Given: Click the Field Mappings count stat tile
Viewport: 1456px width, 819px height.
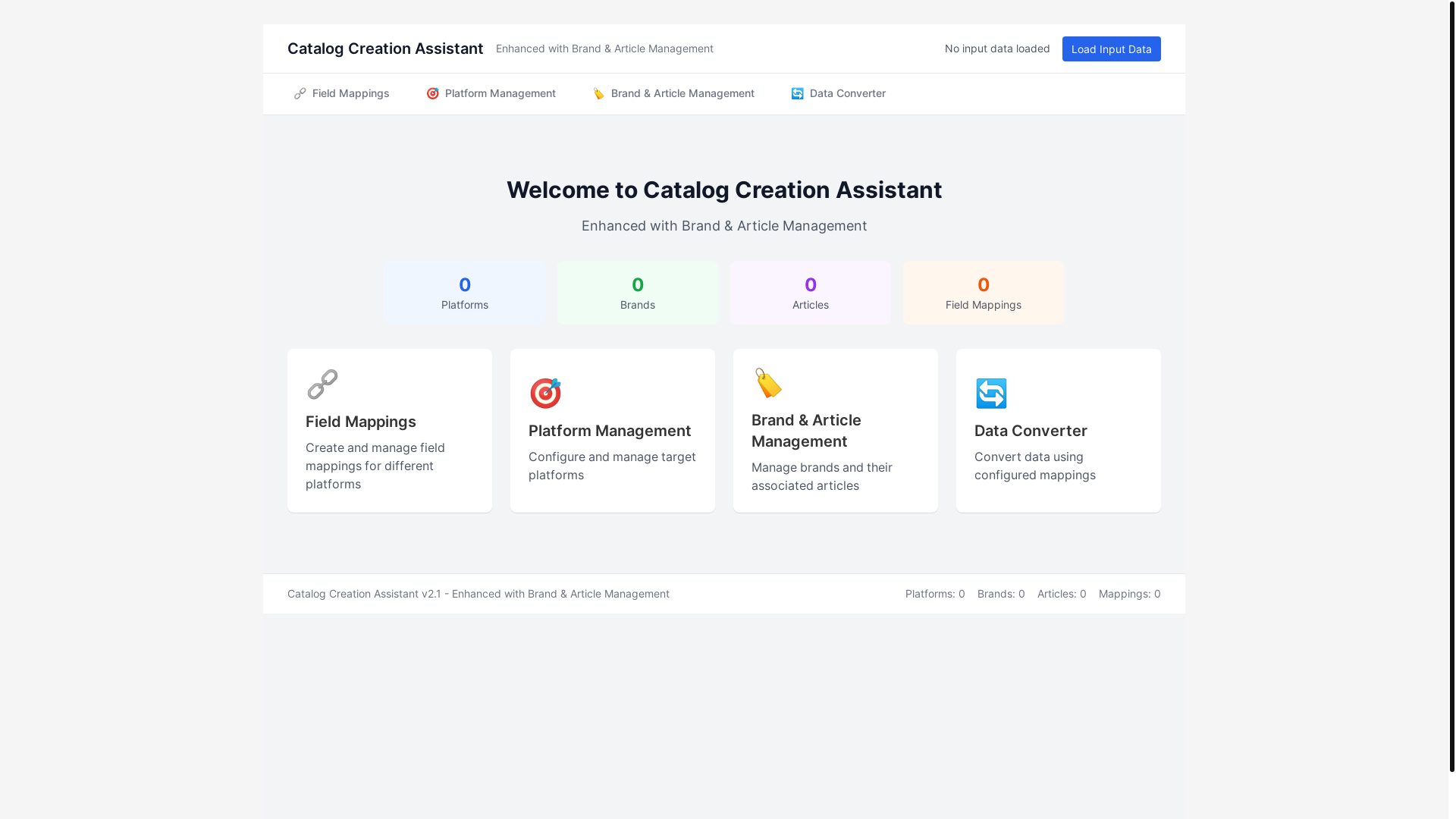Looking at the screenshot, I should click(x=984, y=293).
